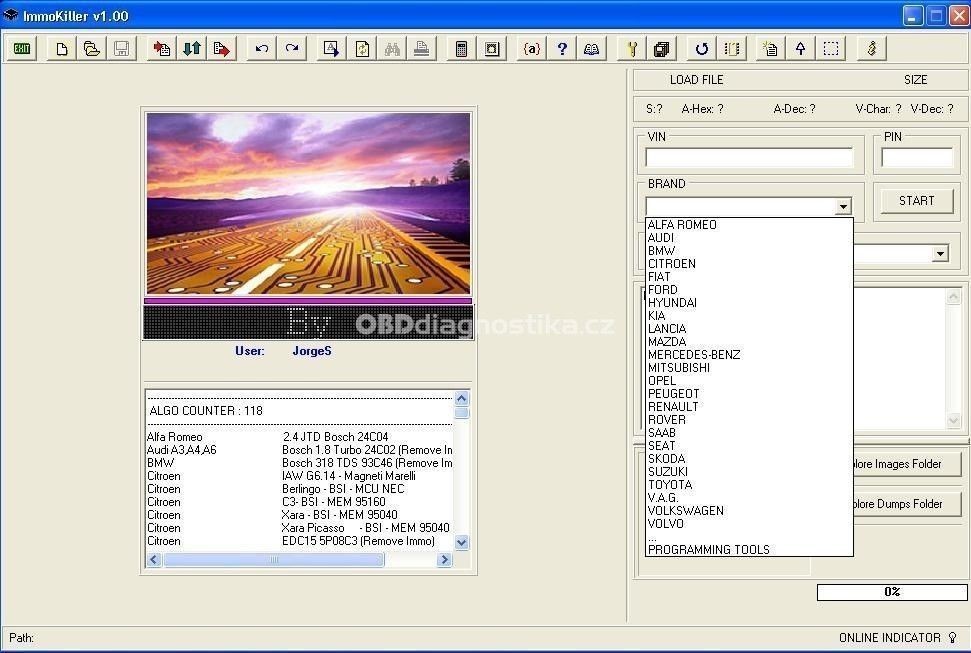This screenshot has width=971, height=653.
Task: Open the calculator tool icon
Action: tap(462, 49)
